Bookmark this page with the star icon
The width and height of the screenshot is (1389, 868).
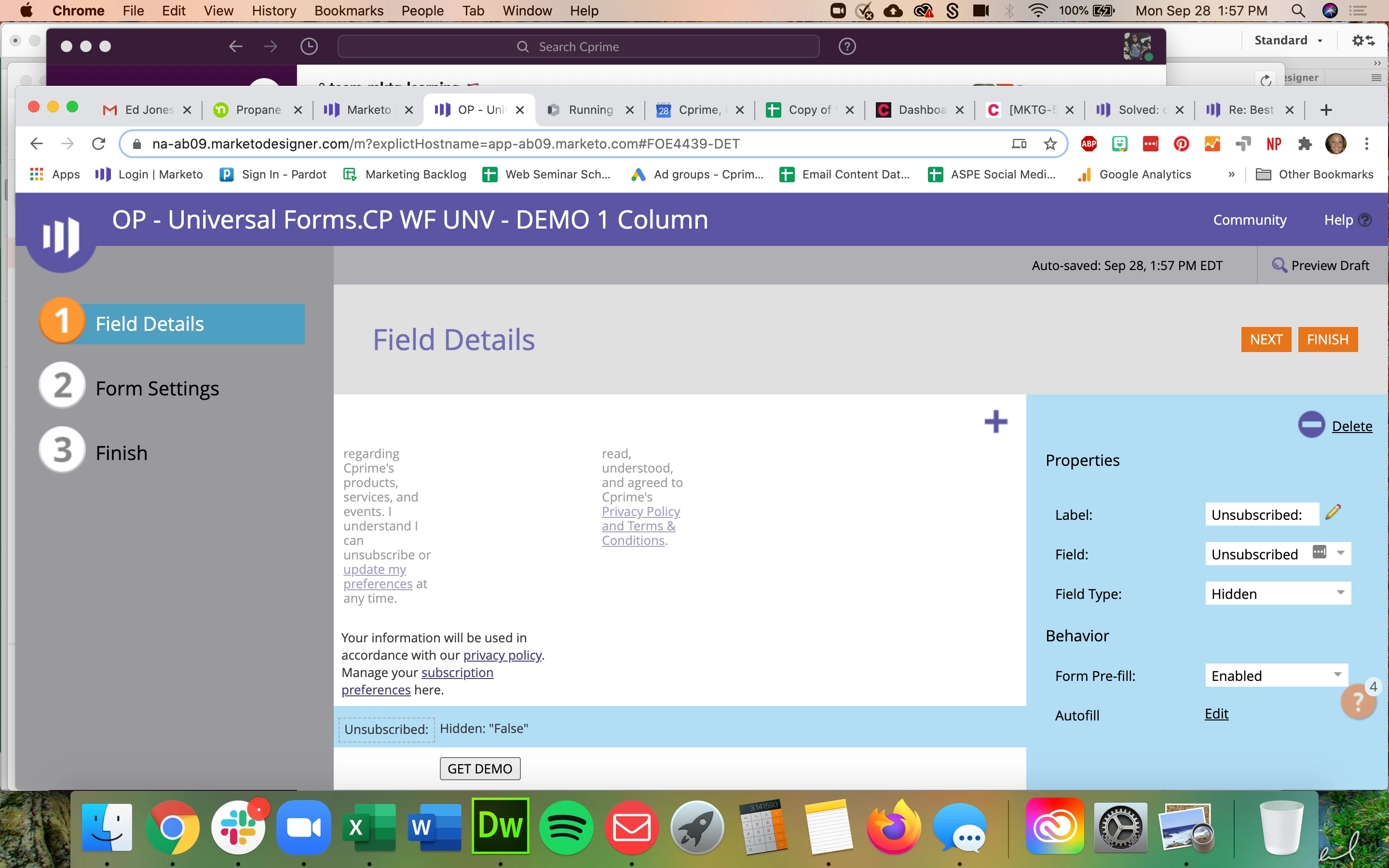(x=1050, y=144)
